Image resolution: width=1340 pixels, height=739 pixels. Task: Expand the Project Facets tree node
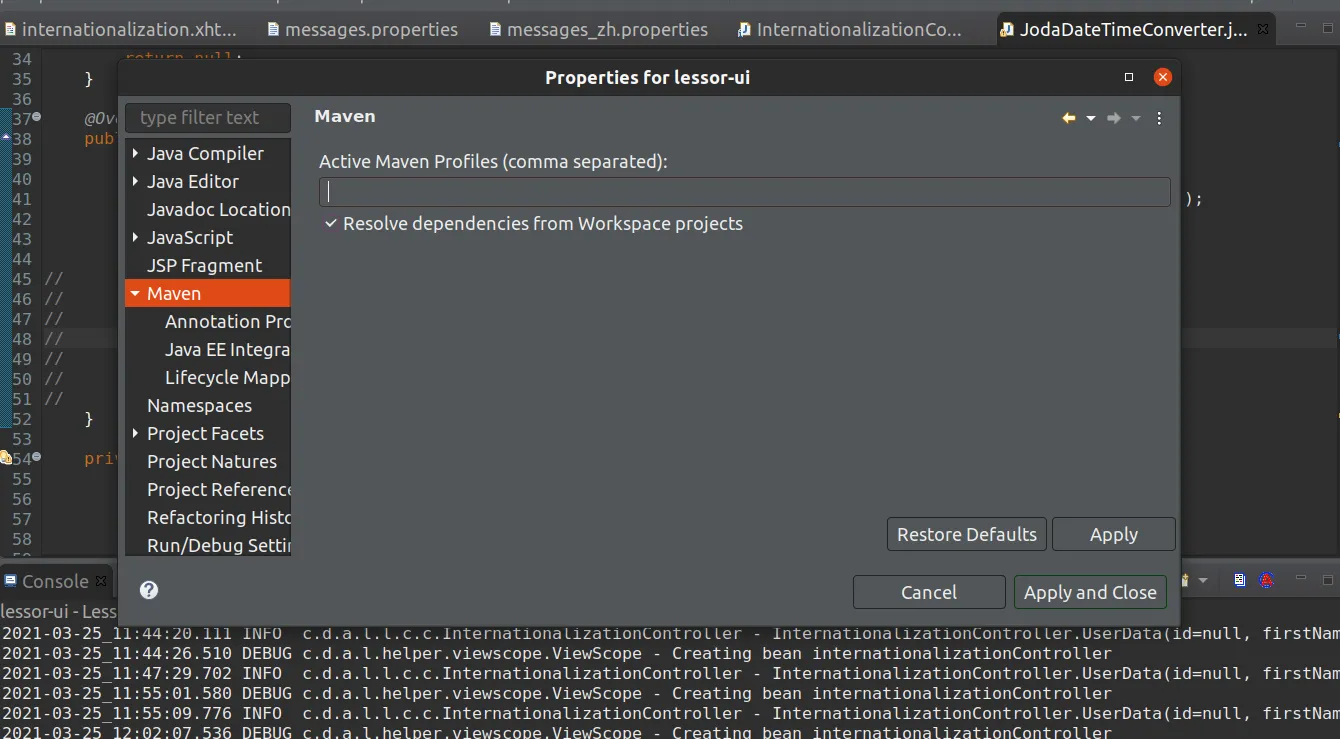[135, 433]
